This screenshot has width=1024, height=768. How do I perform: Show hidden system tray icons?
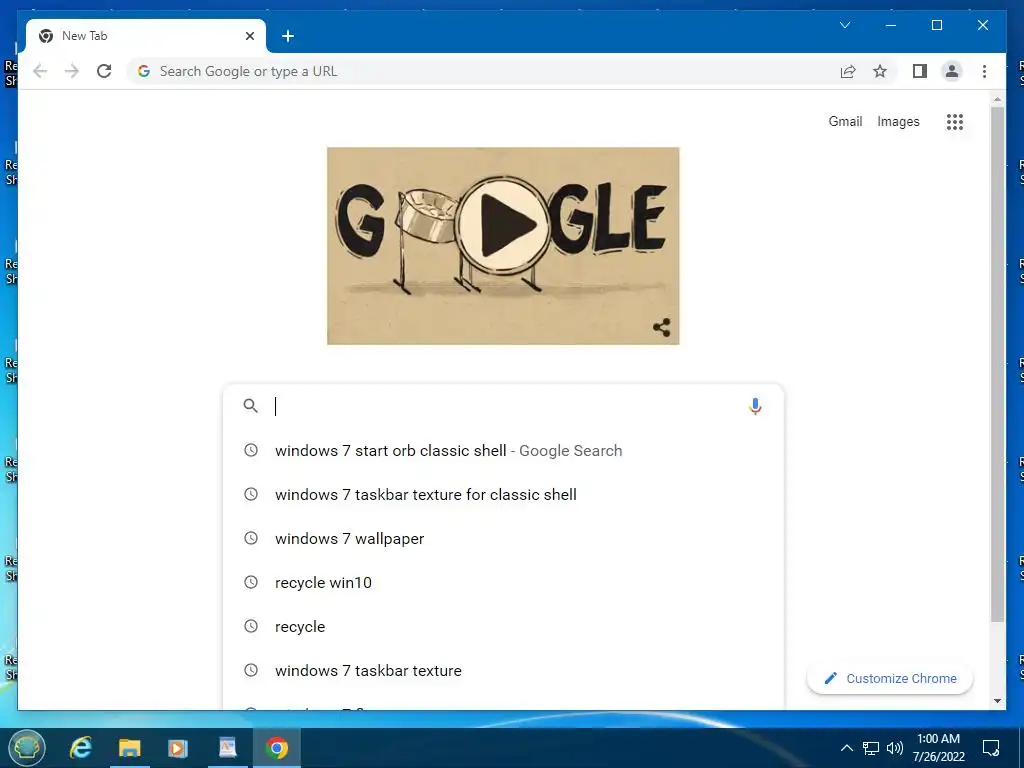(x=846, y=748)
